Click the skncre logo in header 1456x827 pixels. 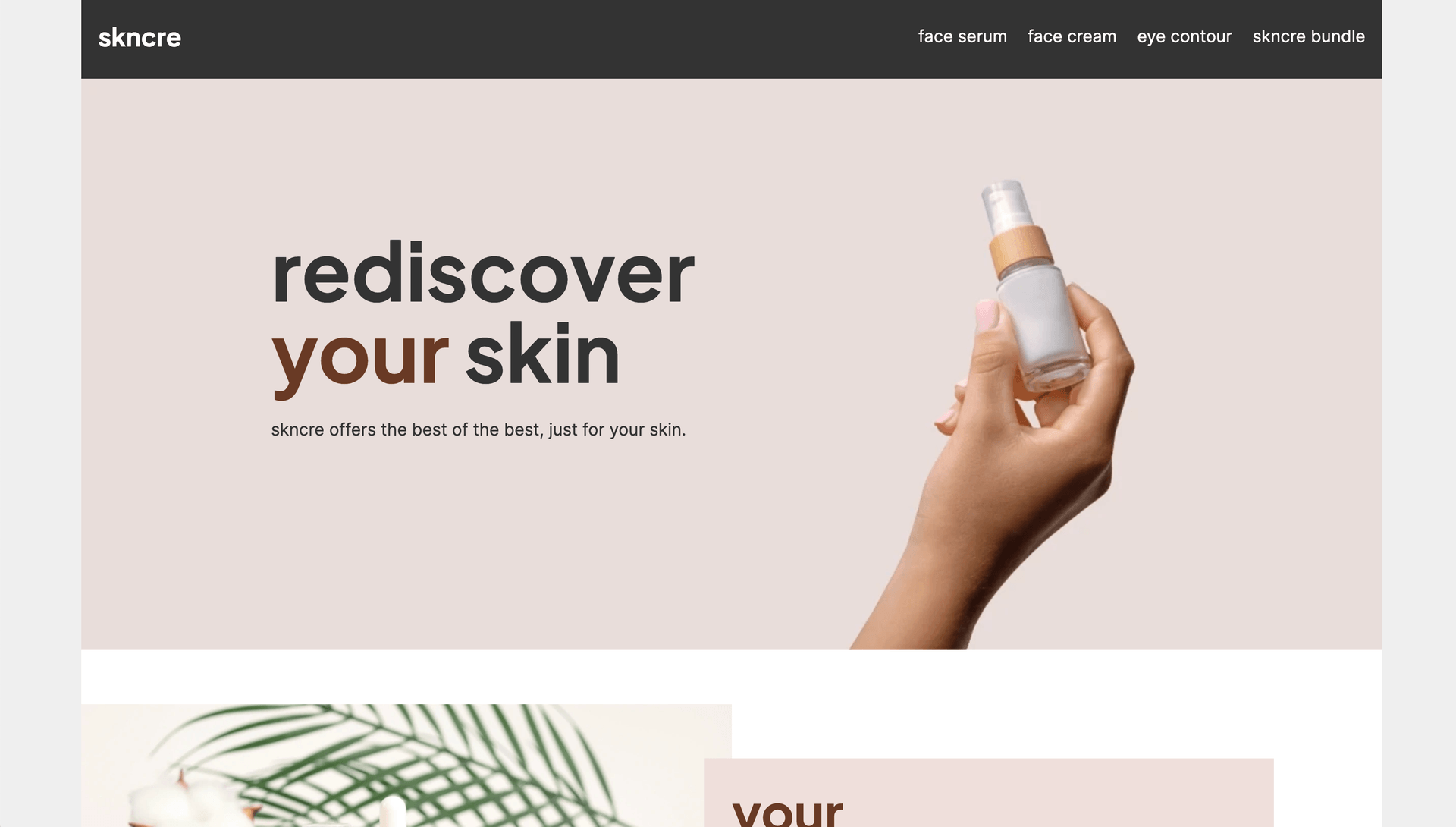(140, 37)
